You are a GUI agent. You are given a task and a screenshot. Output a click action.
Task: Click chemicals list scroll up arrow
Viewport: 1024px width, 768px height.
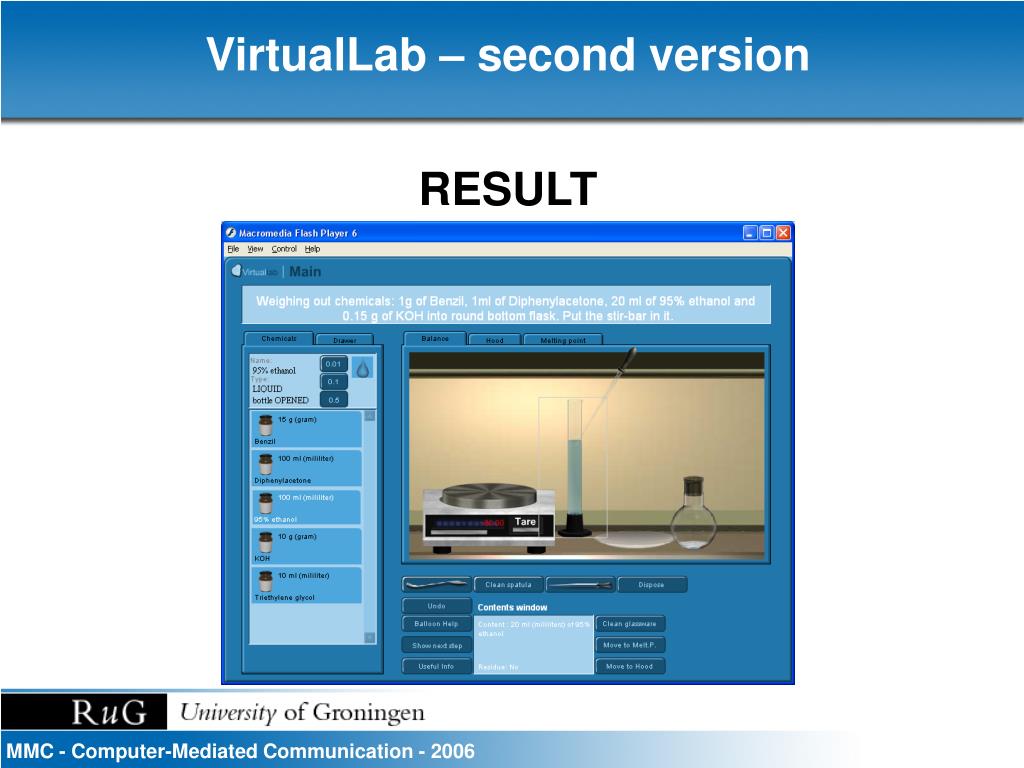[x=370, y=416]
